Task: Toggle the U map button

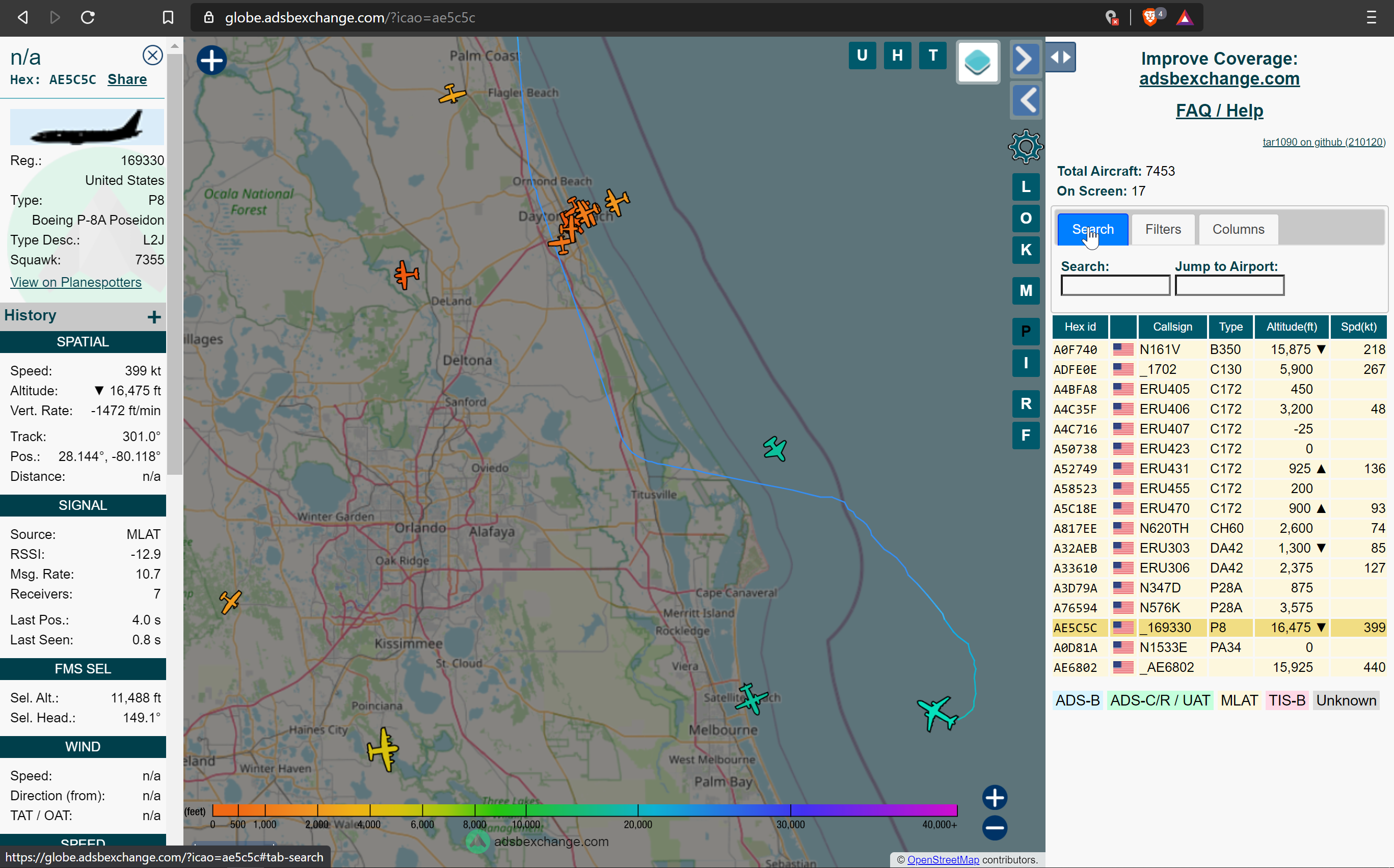Action: [x=862, y=55]
